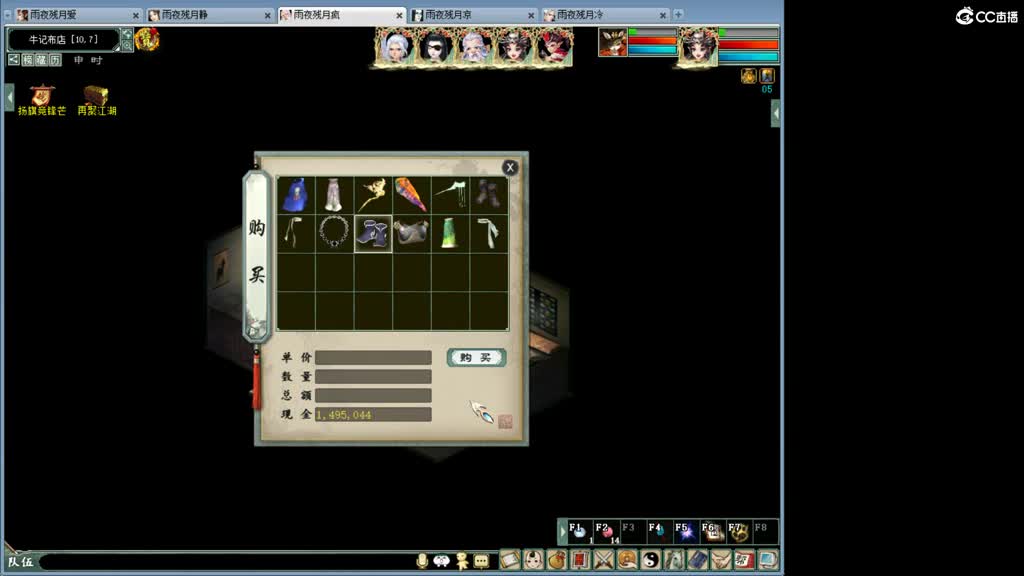
Task: Open the handshake friends icon
Action: pos(721,560)
